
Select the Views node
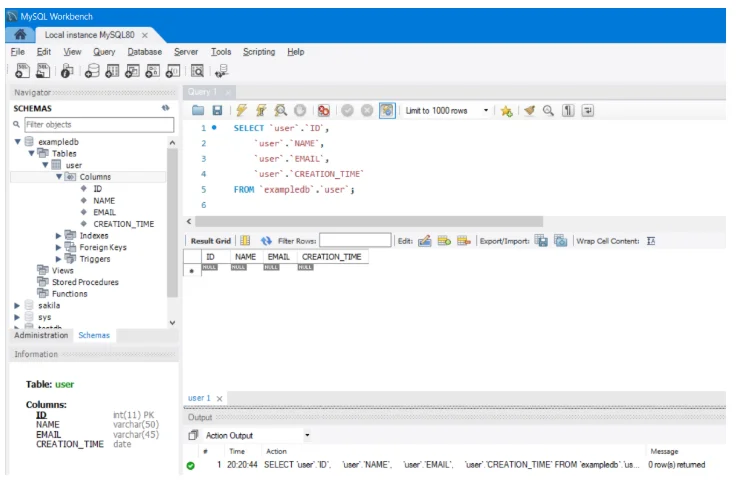[63, 270]
